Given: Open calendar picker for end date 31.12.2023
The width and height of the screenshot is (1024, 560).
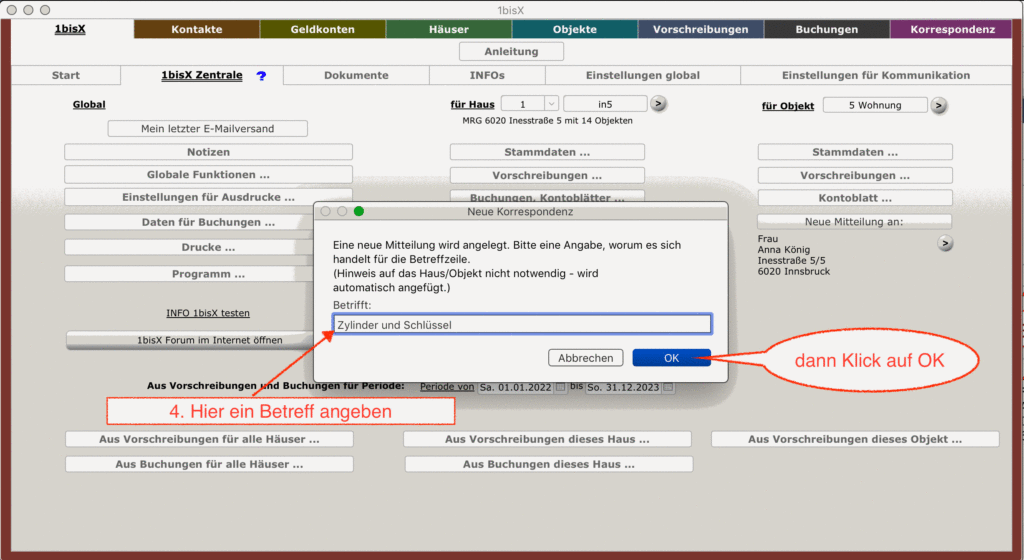Looking at the screenshot, I should (668, 387).
